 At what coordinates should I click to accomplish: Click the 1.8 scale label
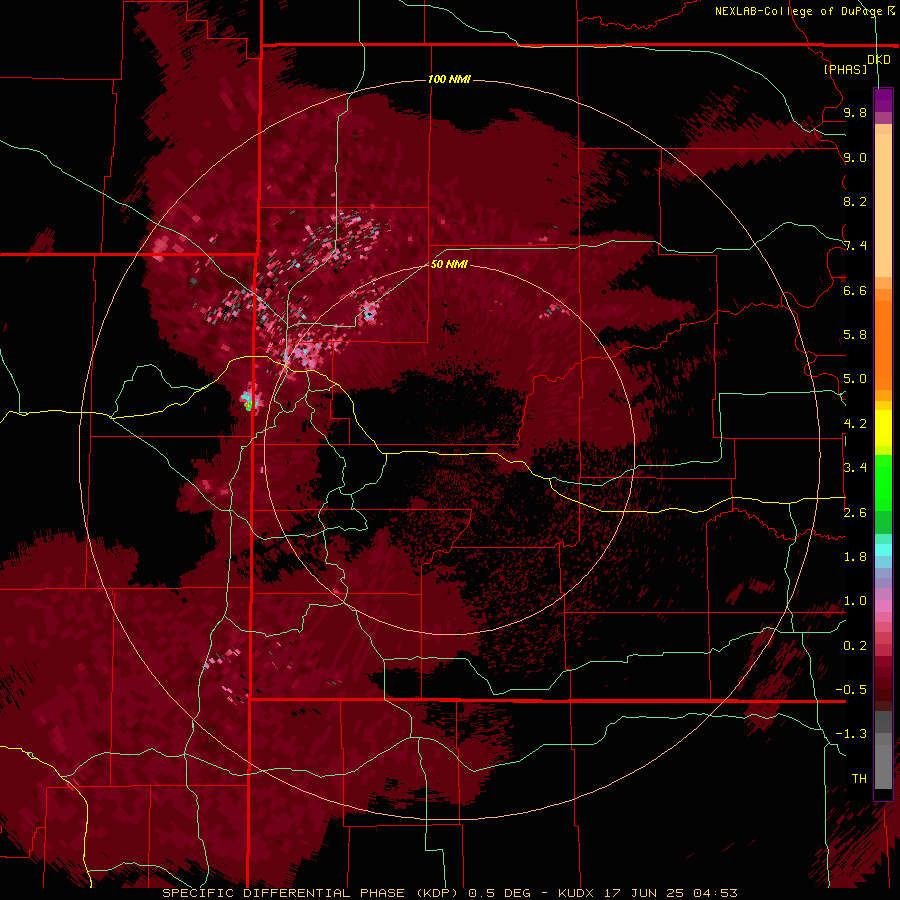[855, 557]
